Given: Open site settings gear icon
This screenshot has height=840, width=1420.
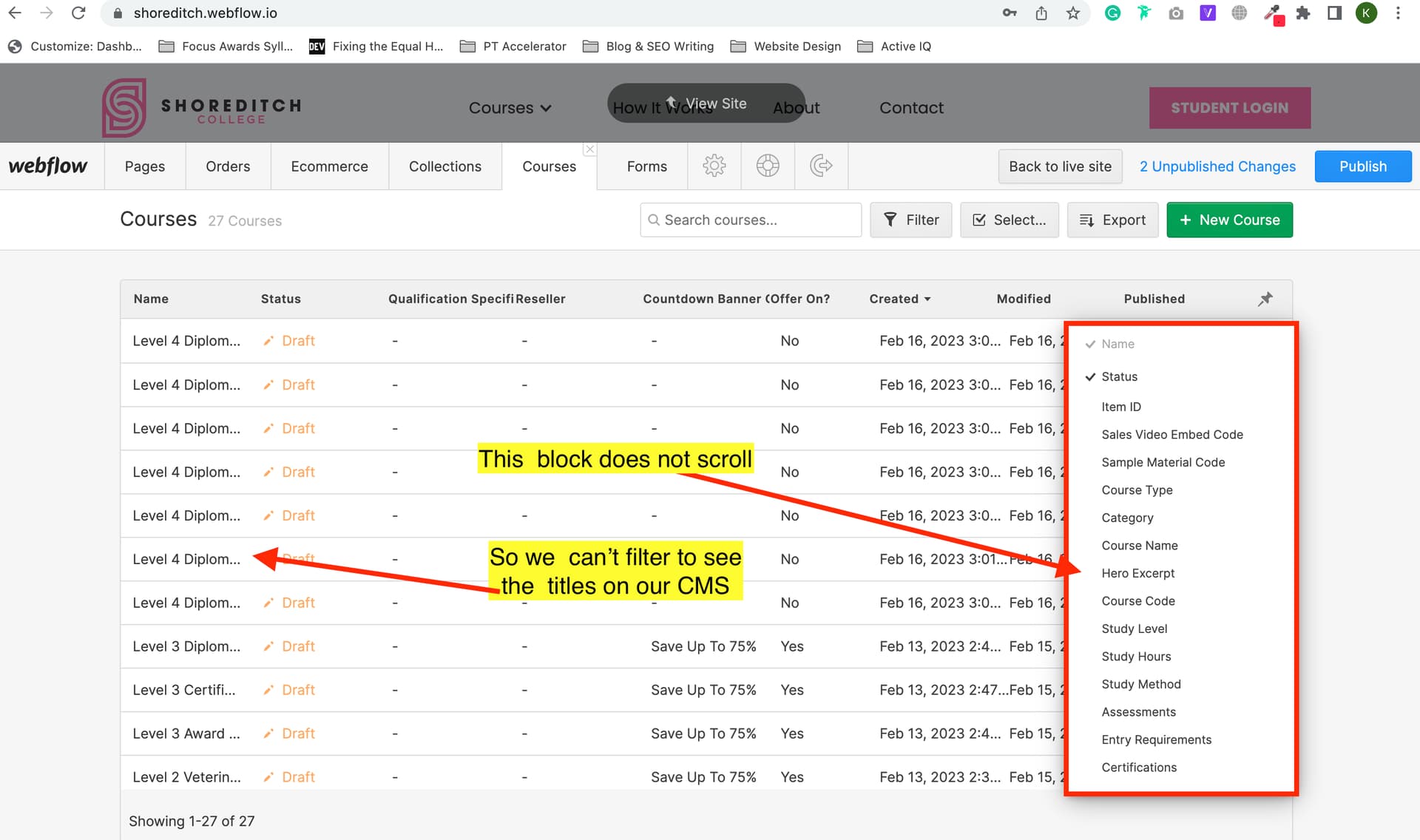Looking at the screenshot, I should (x=714, y=166).
